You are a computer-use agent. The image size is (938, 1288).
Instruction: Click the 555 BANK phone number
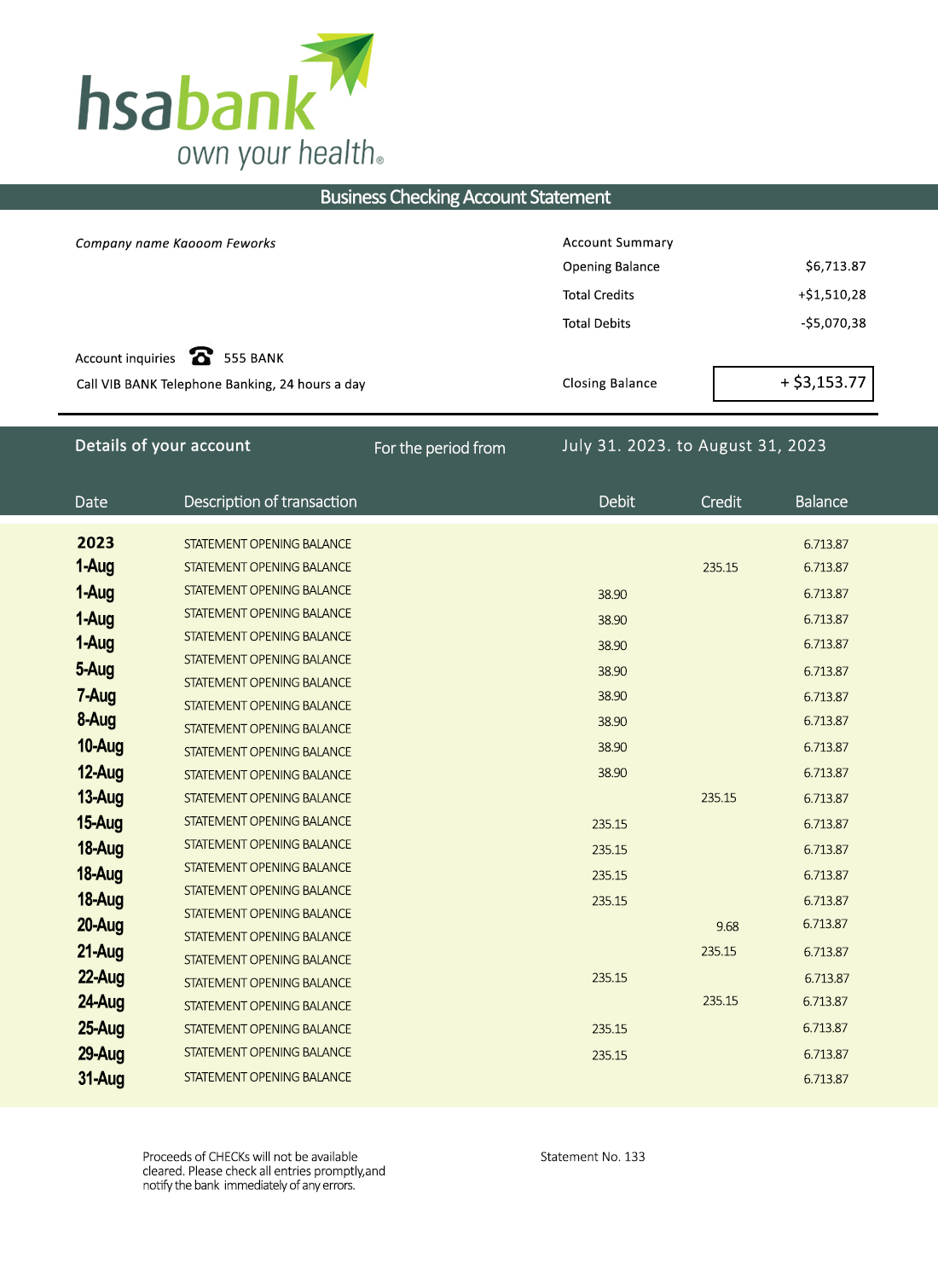point(253,358)
